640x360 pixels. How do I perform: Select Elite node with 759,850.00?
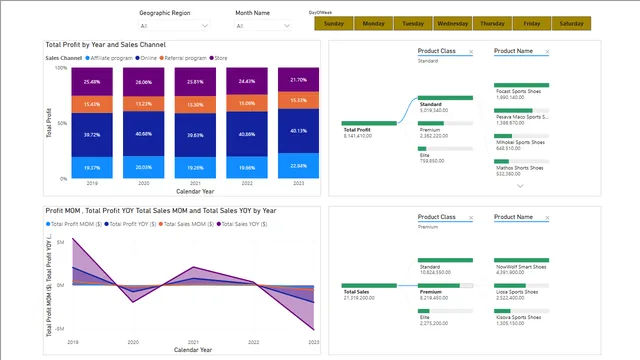point(445,149)
